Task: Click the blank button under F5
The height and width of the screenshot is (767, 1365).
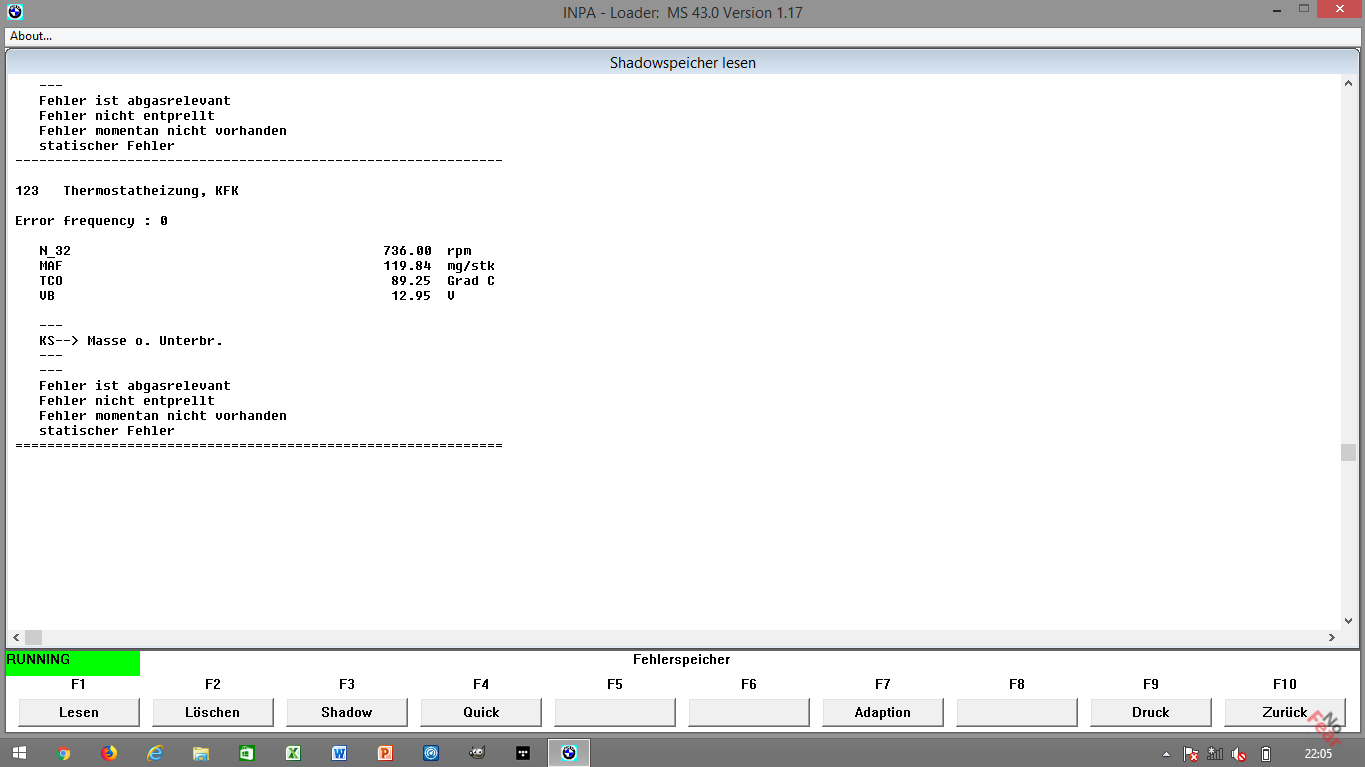Action: 615,712
